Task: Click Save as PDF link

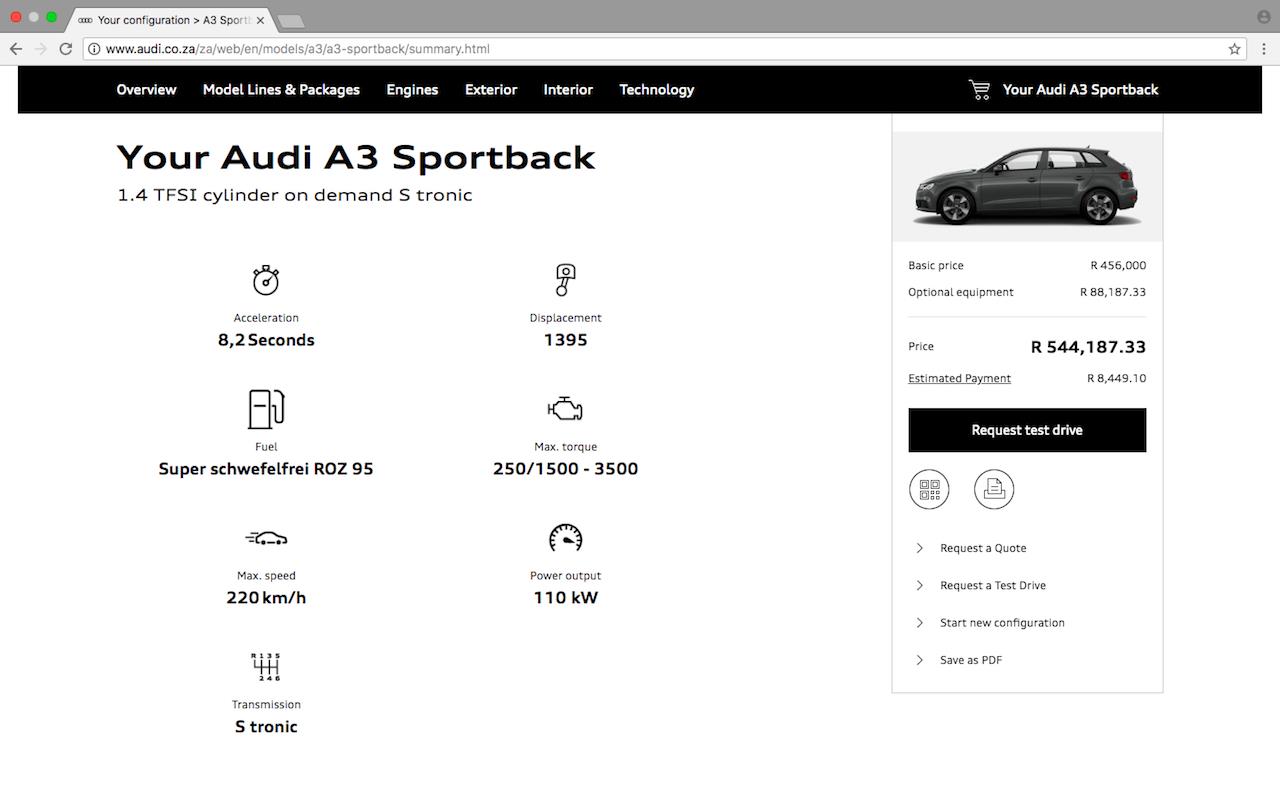Action: click(x=971, y=660)
